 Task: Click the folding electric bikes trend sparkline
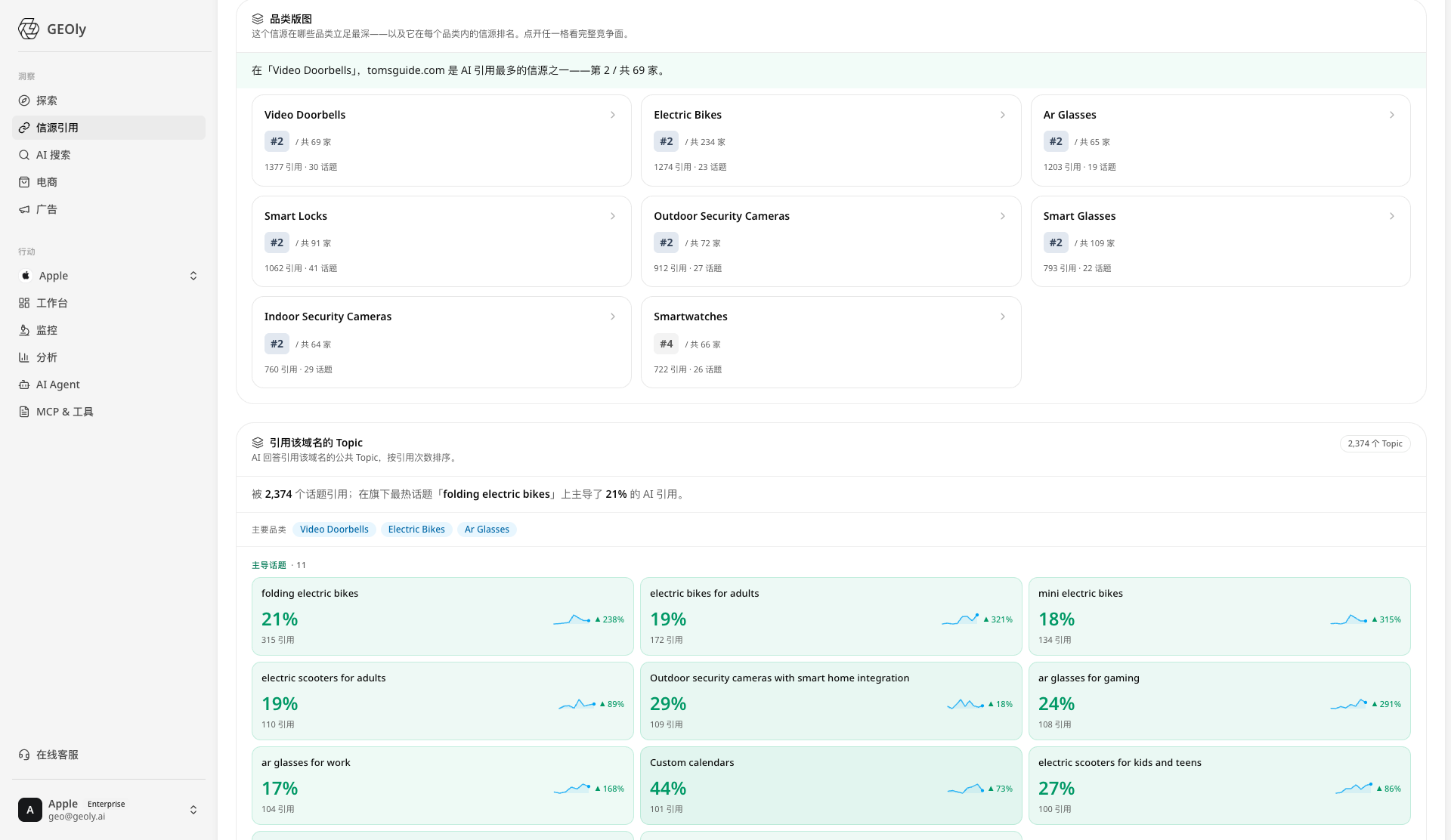[x=572, y=619]
